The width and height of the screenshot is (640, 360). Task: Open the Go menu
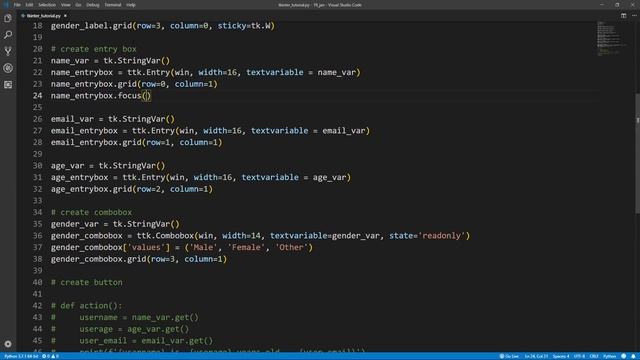pyautogui.click(x=78, y=5)
